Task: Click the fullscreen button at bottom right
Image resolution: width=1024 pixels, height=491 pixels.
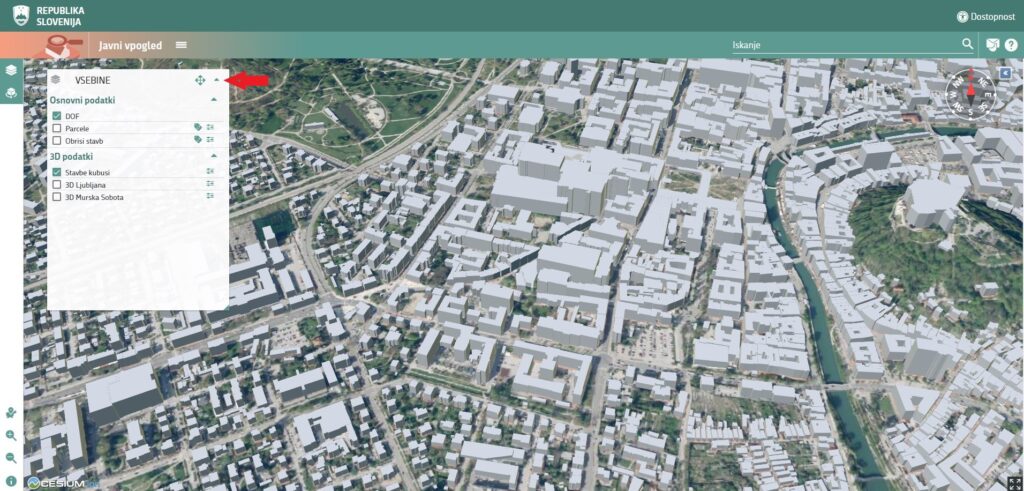Action: (x=1013, y=482)
